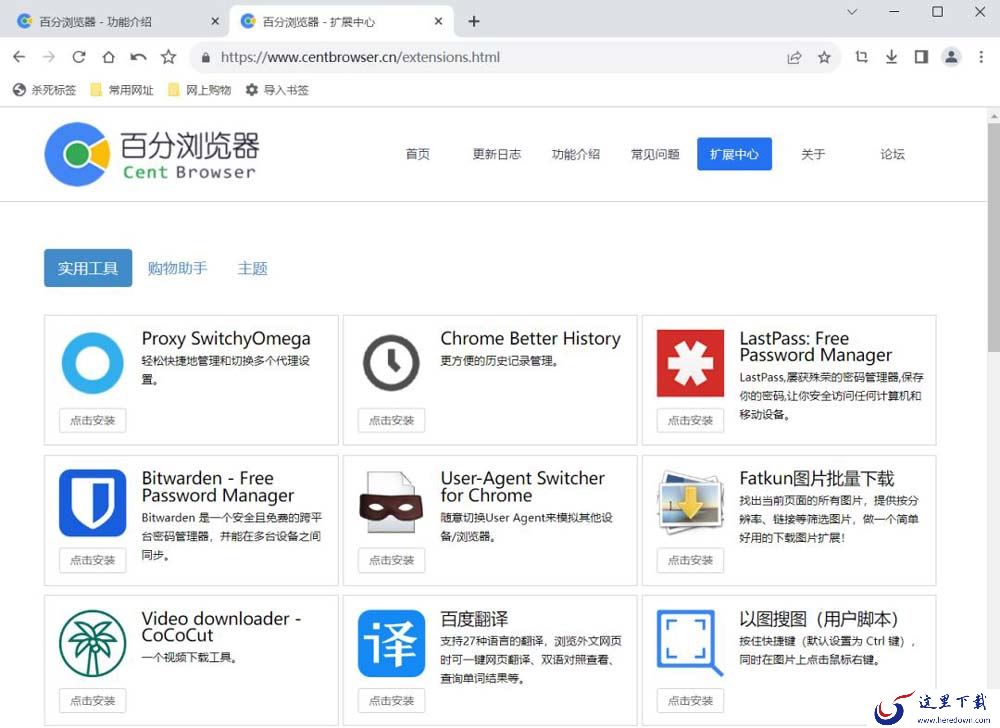Click the User-Agent Switcher mask icon
This screenshot has width=1000, height=728.
point(391,503)
